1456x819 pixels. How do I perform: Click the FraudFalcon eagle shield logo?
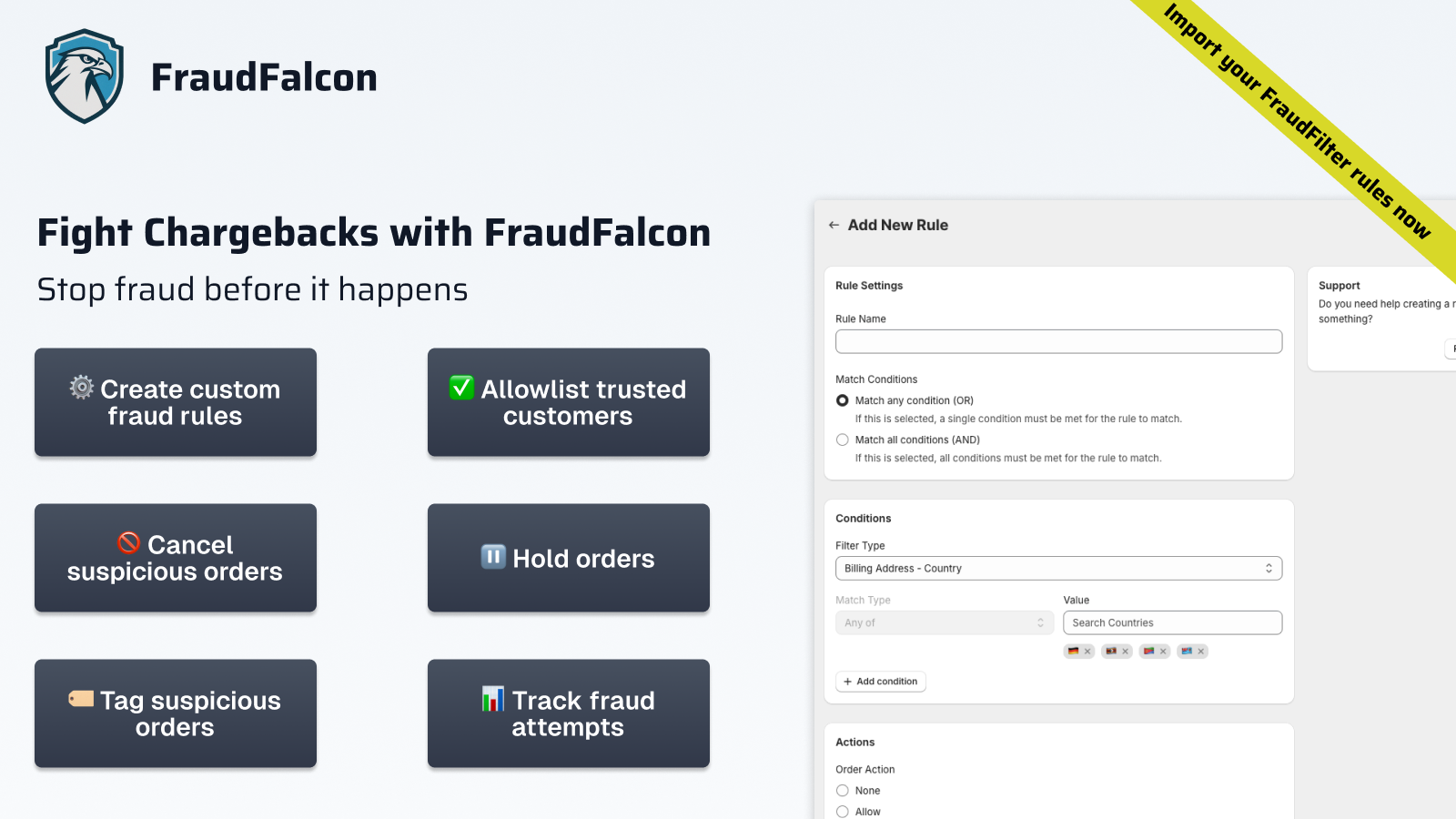84,76
